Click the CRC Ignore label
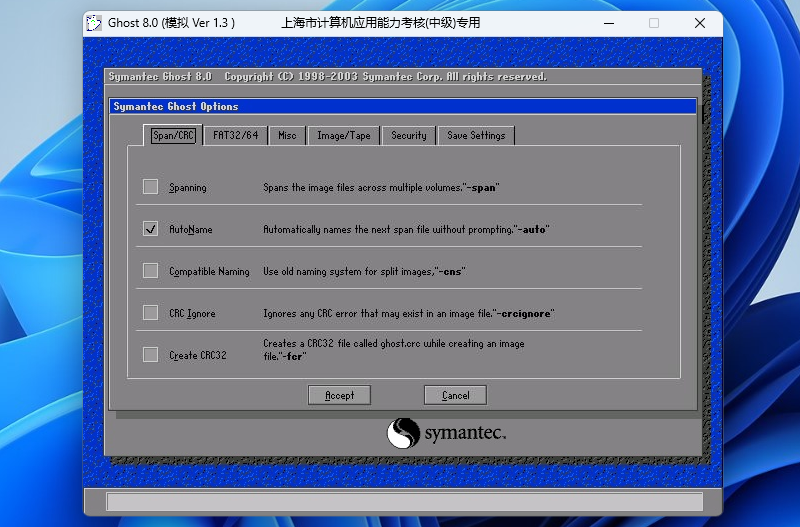 coord(192,314)
